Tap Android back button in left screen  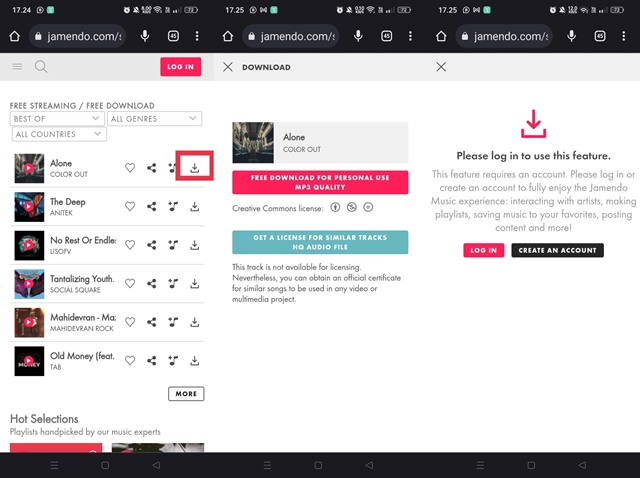[156, 465]
